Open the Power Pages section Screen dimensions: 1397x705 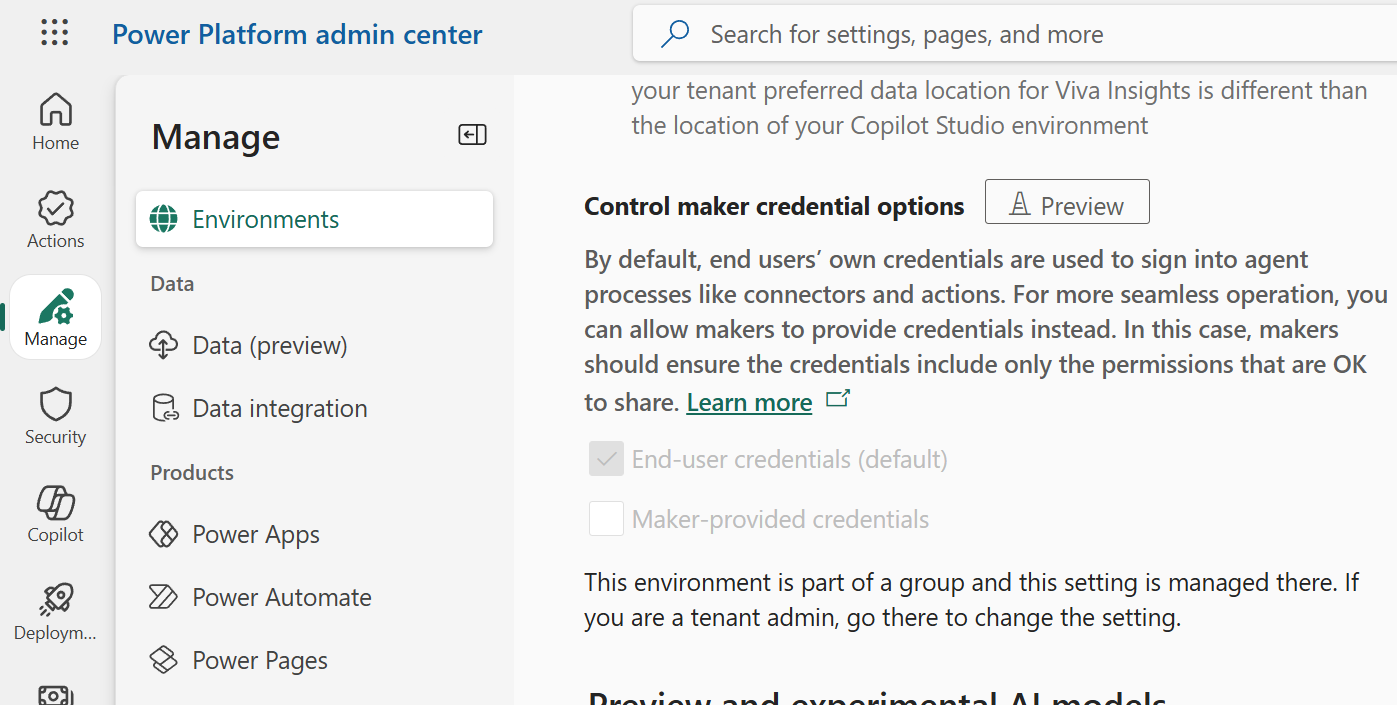[x=260, y=659]
